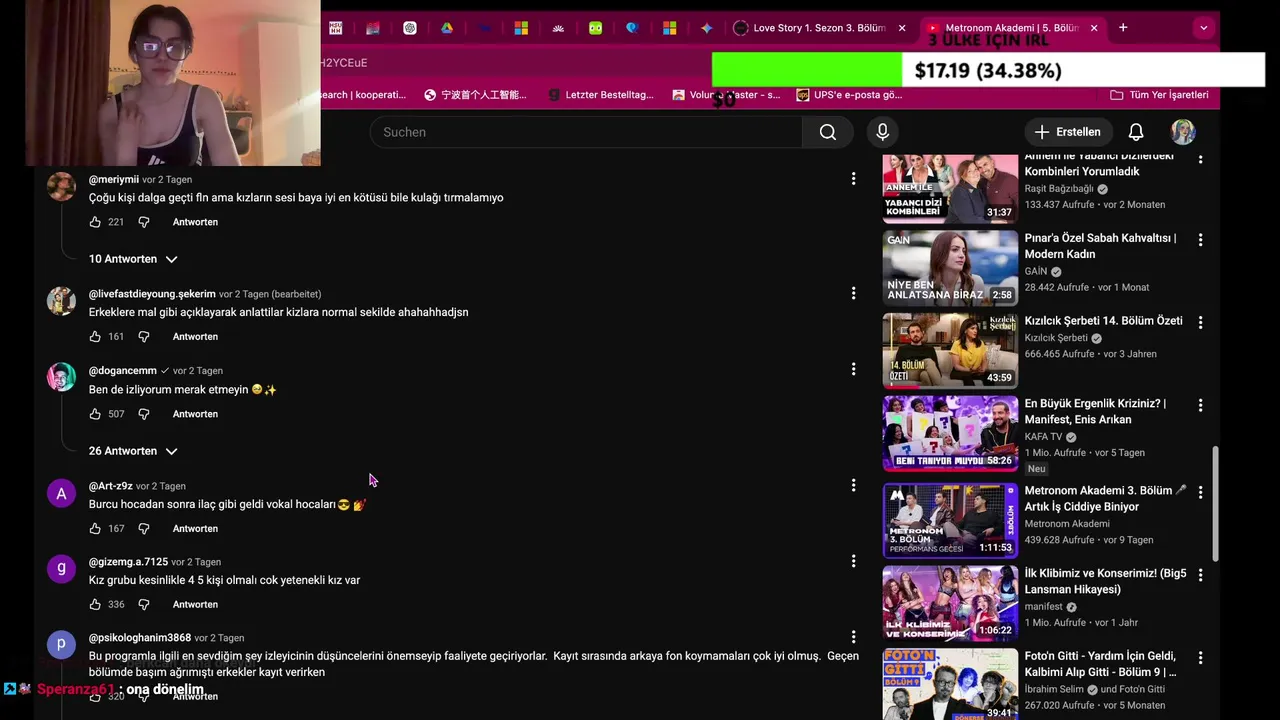Dislike the comment by @livefastdieyoung.şekerim

(x=143, y=337)
